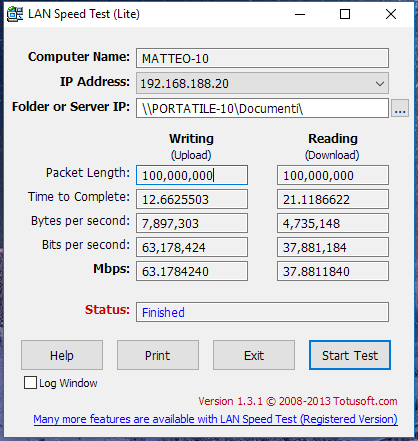Viewport: 418px width, 441px height.
Task: Click the Writing Bytes per second value 7,897,303
Action: coord(192,223)
